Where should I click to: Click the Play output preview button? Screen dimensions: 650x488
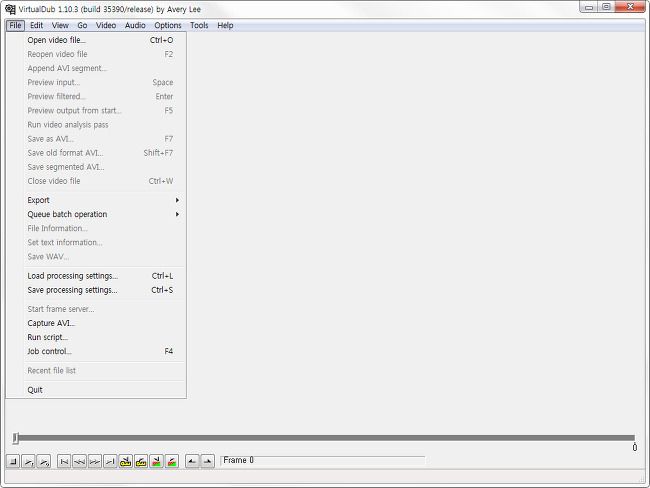(x=44, y=461)
